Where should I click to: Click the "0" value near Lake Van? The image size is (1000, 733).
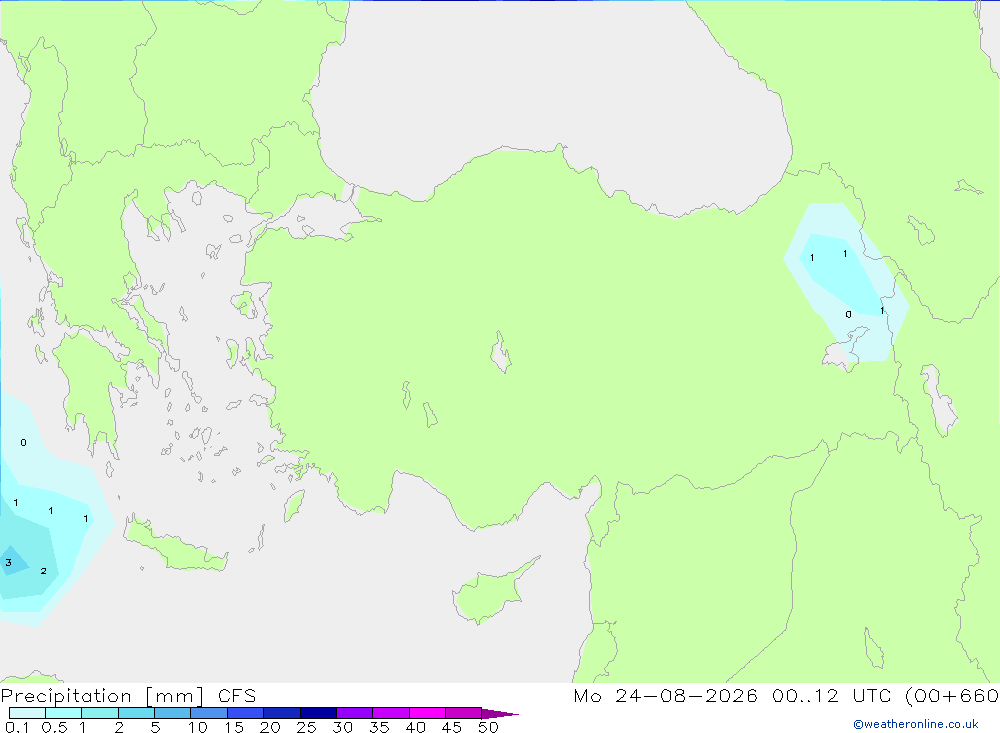point(848,315)
